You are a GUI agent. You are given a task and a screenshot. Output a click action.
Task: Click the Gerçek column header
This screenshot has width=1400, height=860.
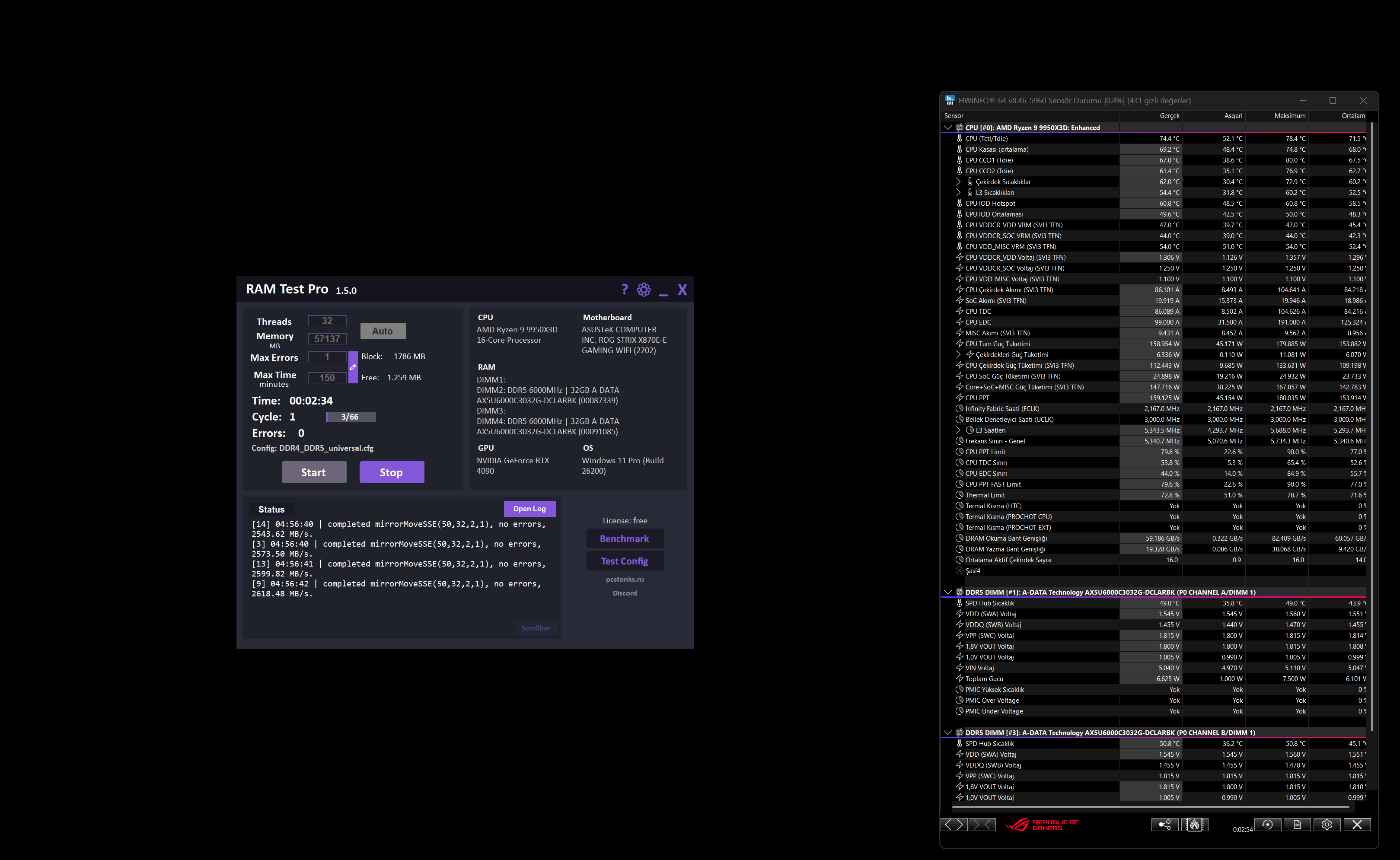tap(1151, 115)
